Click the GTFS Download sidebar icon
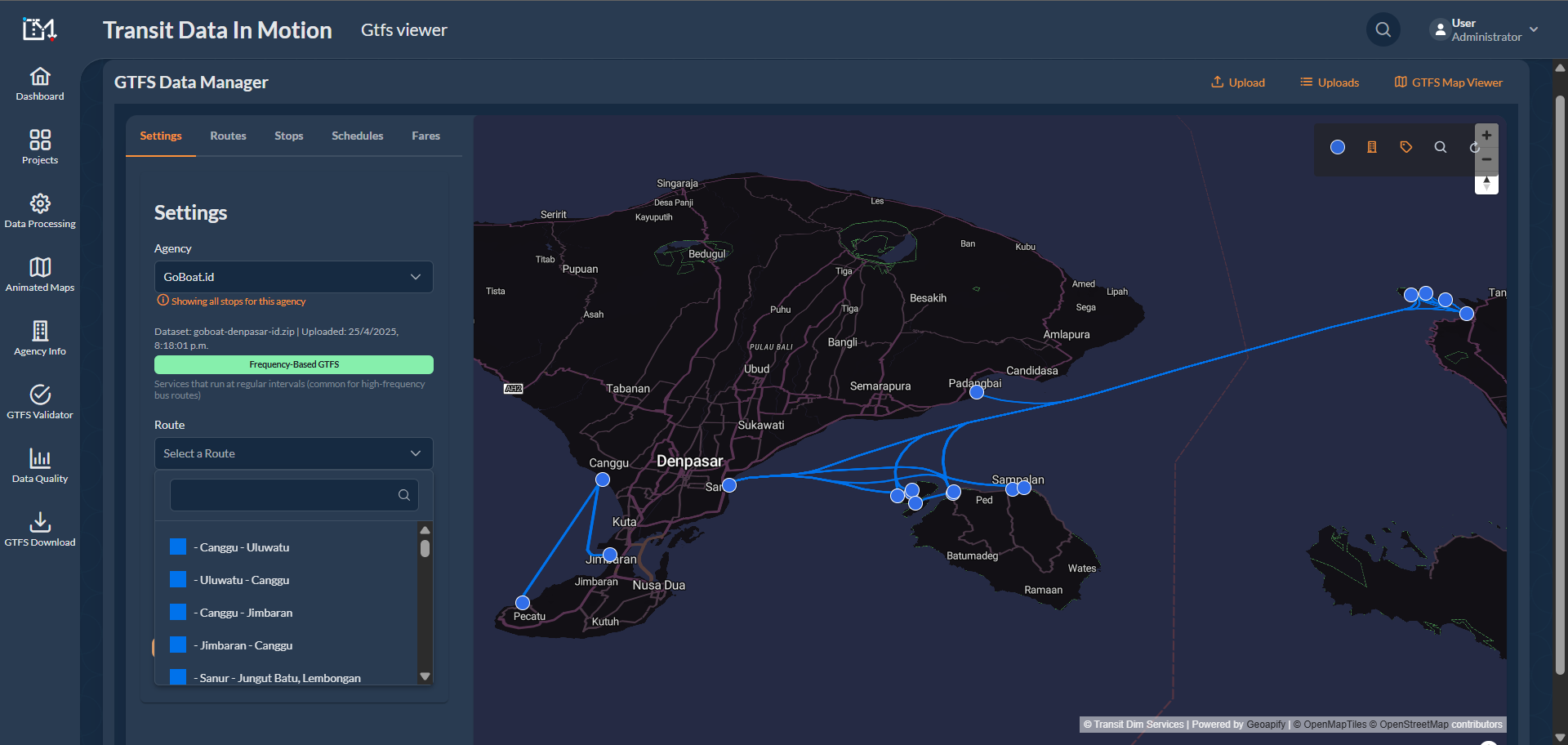Viewport: 1568px width, 745px height. coord(40,526)
